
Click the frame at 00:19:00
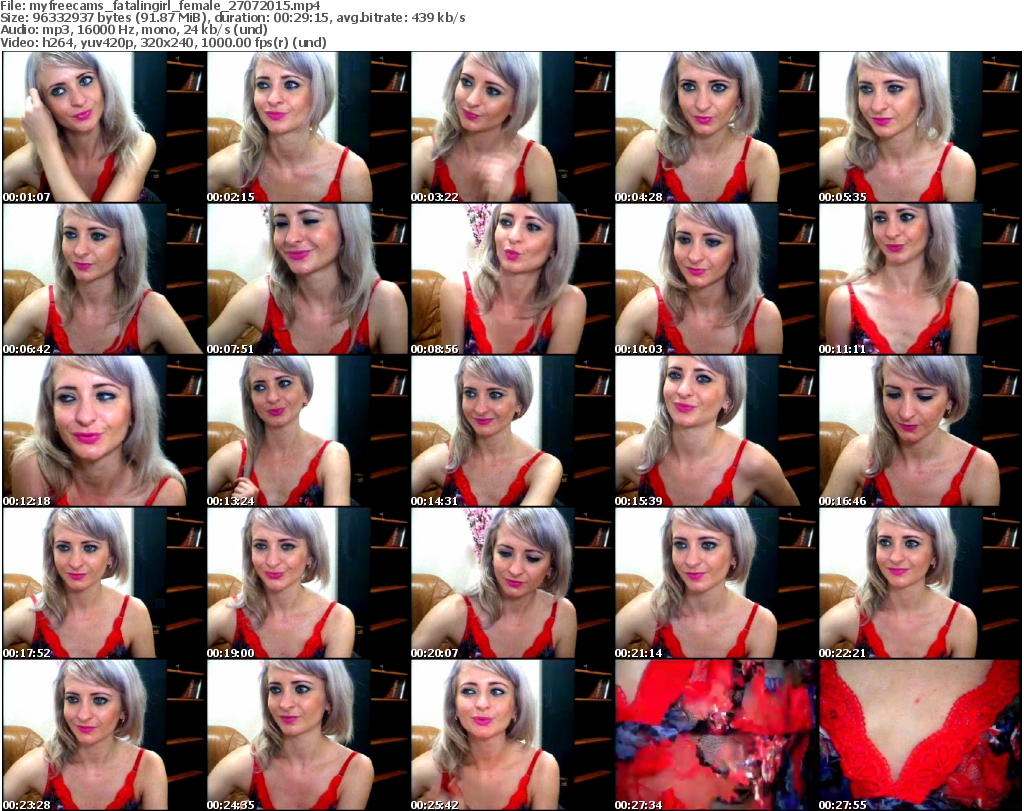[308, 583]
